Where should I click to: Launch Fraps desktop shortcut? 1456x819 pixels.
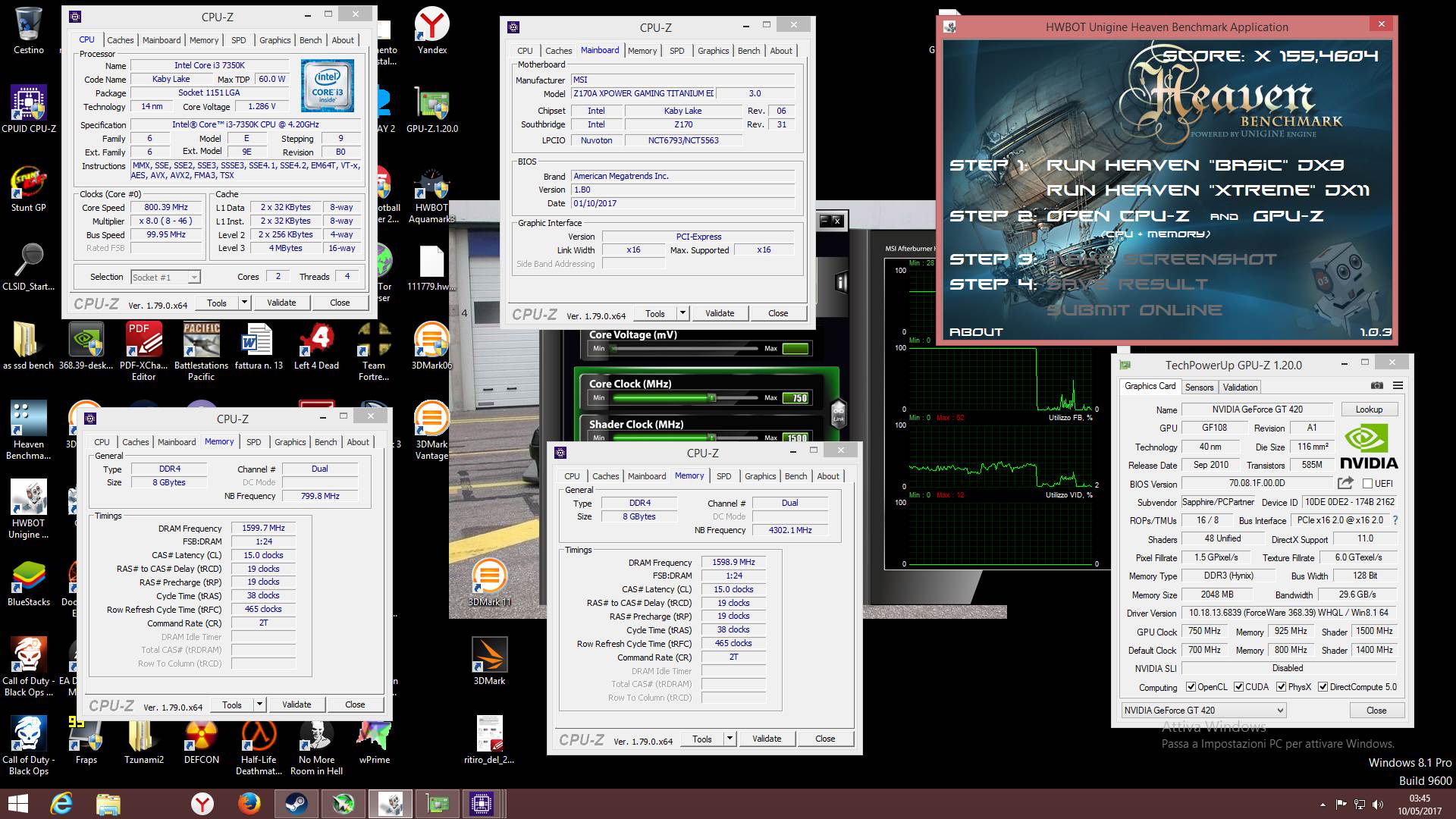coord(86,740)
